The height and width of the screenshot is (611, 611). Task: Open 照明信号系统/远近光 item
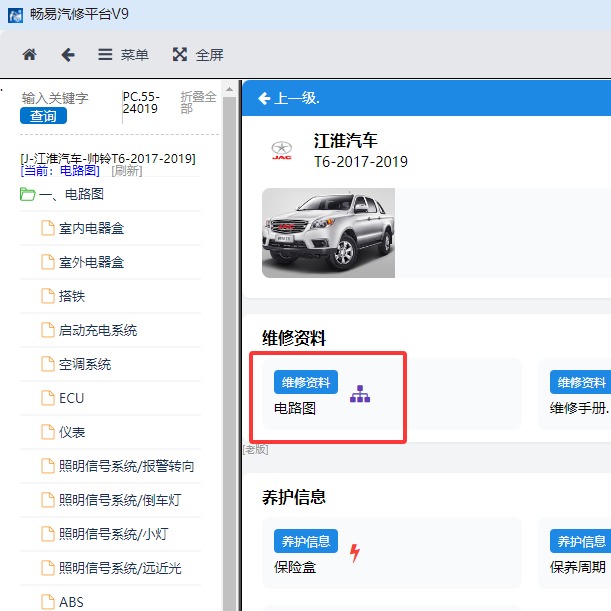click(x=111, y=568)
